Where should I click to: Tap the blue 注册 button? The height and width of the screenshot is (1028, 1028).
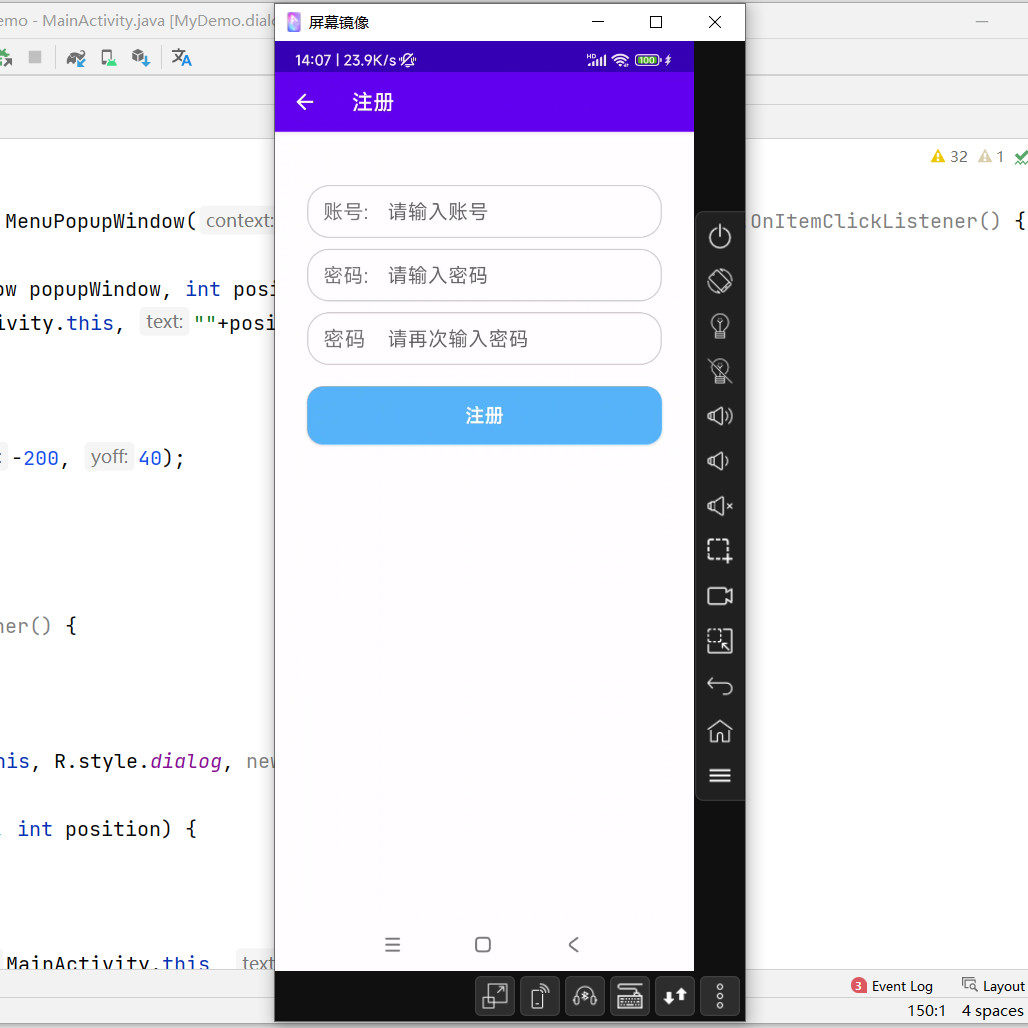click(484, 415)
